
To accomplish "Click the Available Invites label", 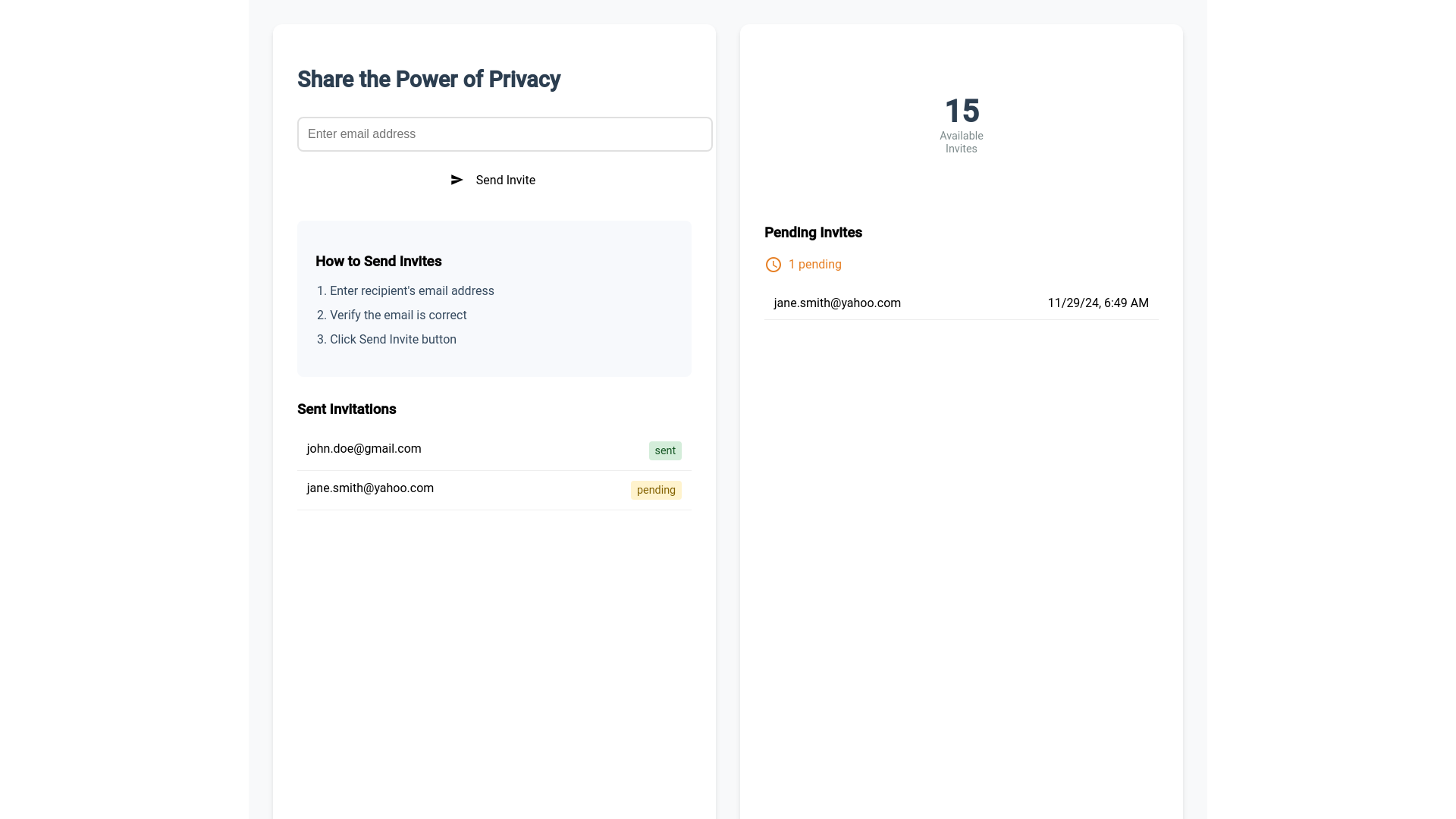I will point(961,142).
